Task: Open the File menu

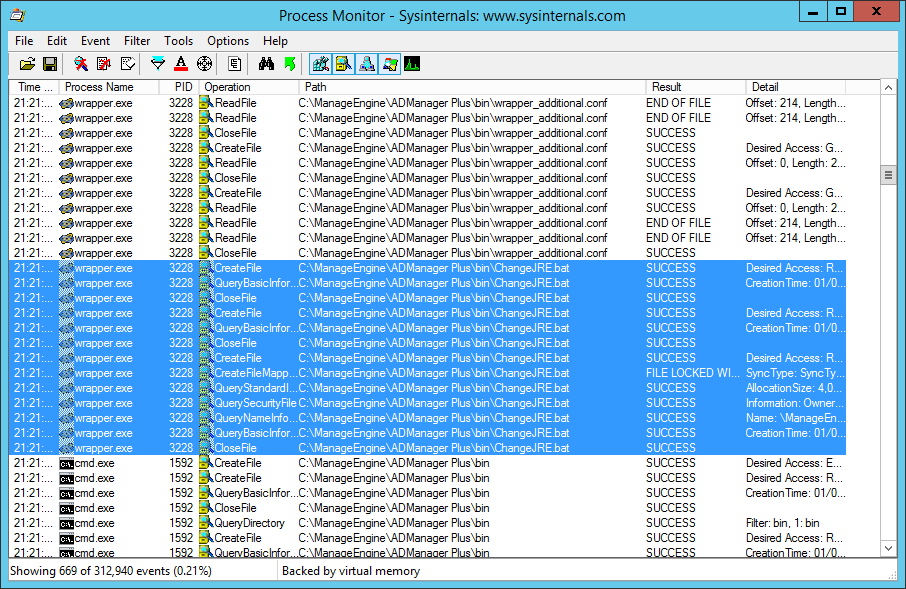Action: [x=24, y=41]
